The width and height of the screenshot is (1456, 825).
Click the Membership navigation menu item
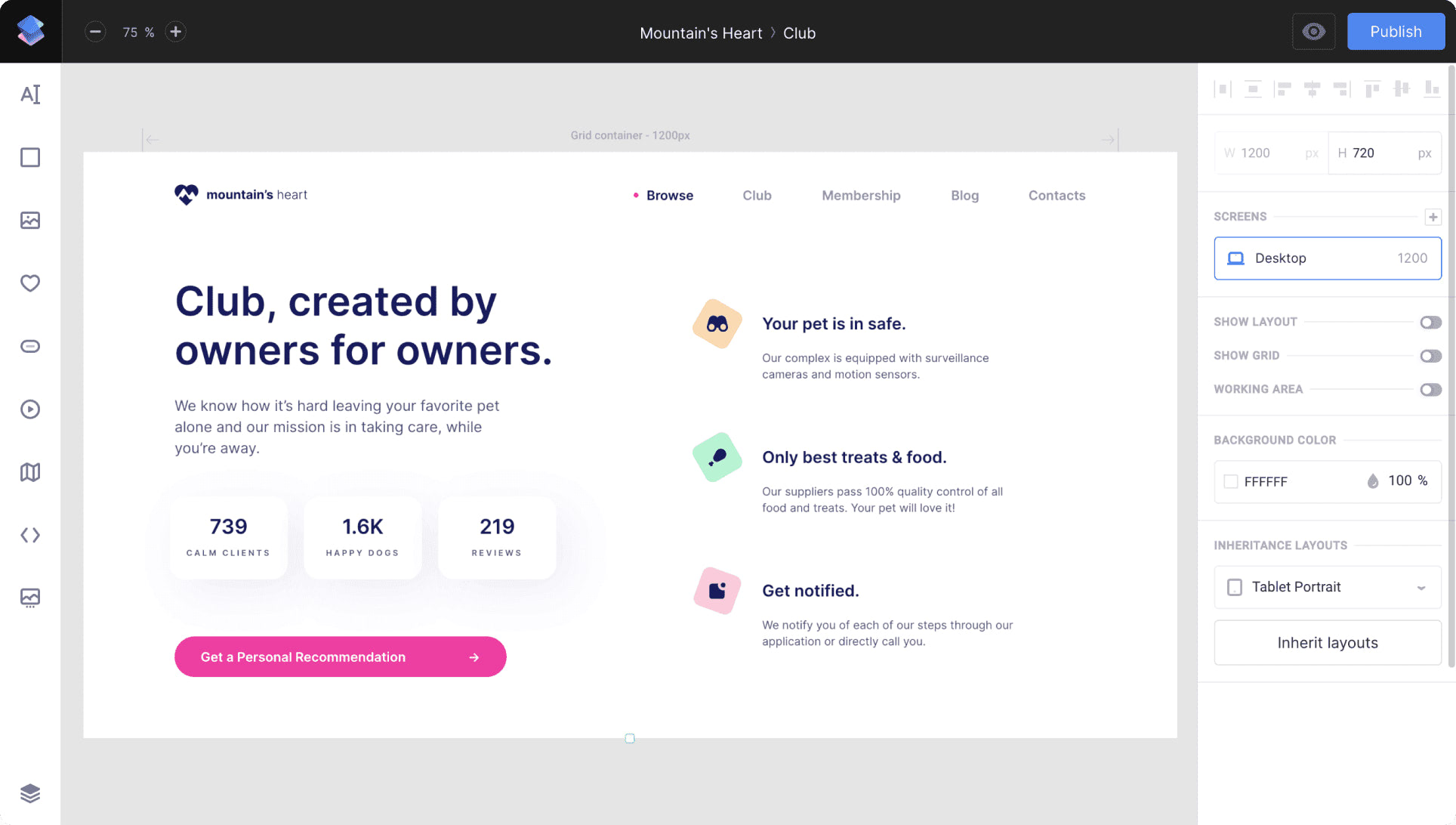tap(861, 195)
